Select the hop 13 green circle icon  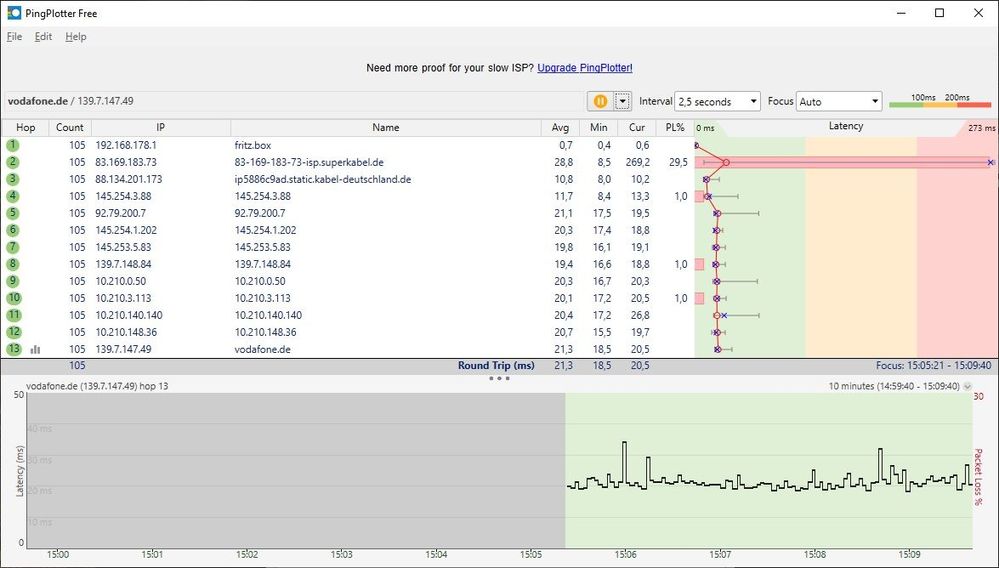point(13,349)
